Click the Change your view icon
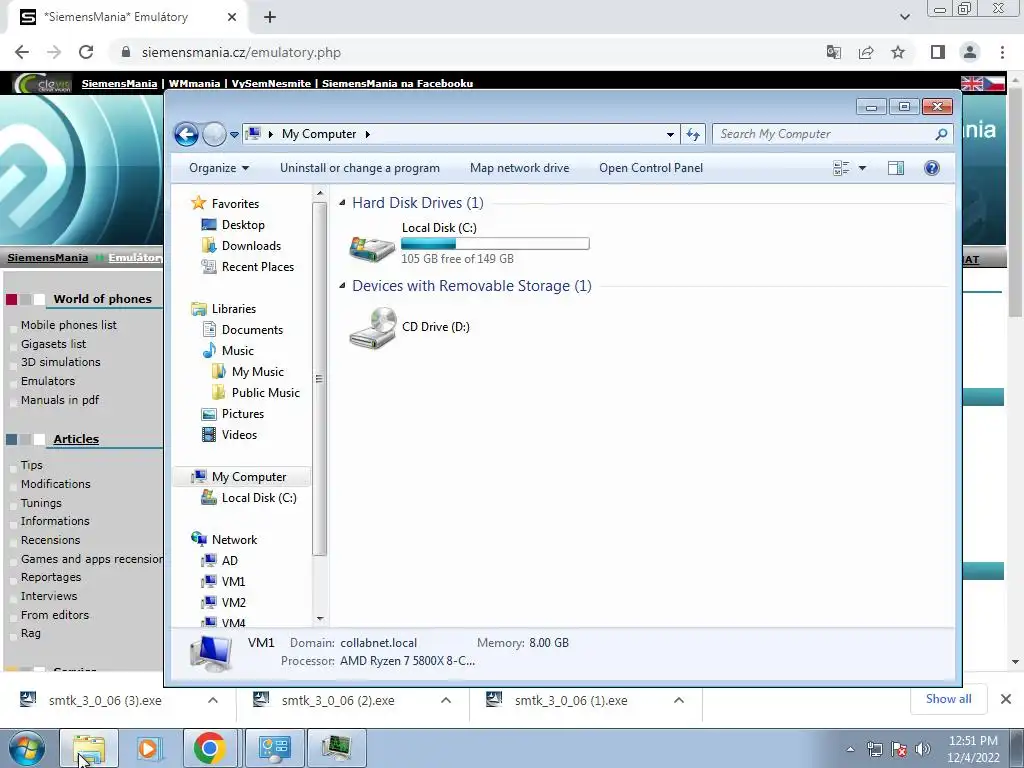The height and width of the screenshot is (768, 1024). click(841, 168)
